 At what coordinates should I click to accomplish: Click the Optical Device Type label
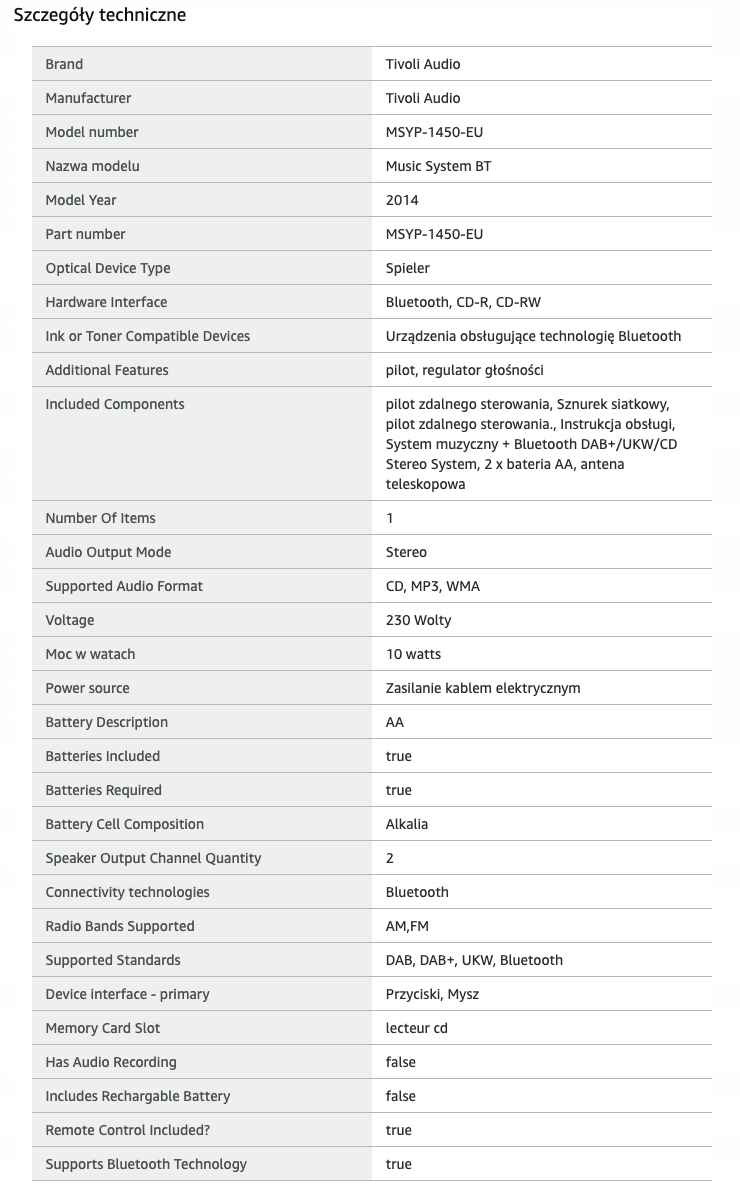108,268
